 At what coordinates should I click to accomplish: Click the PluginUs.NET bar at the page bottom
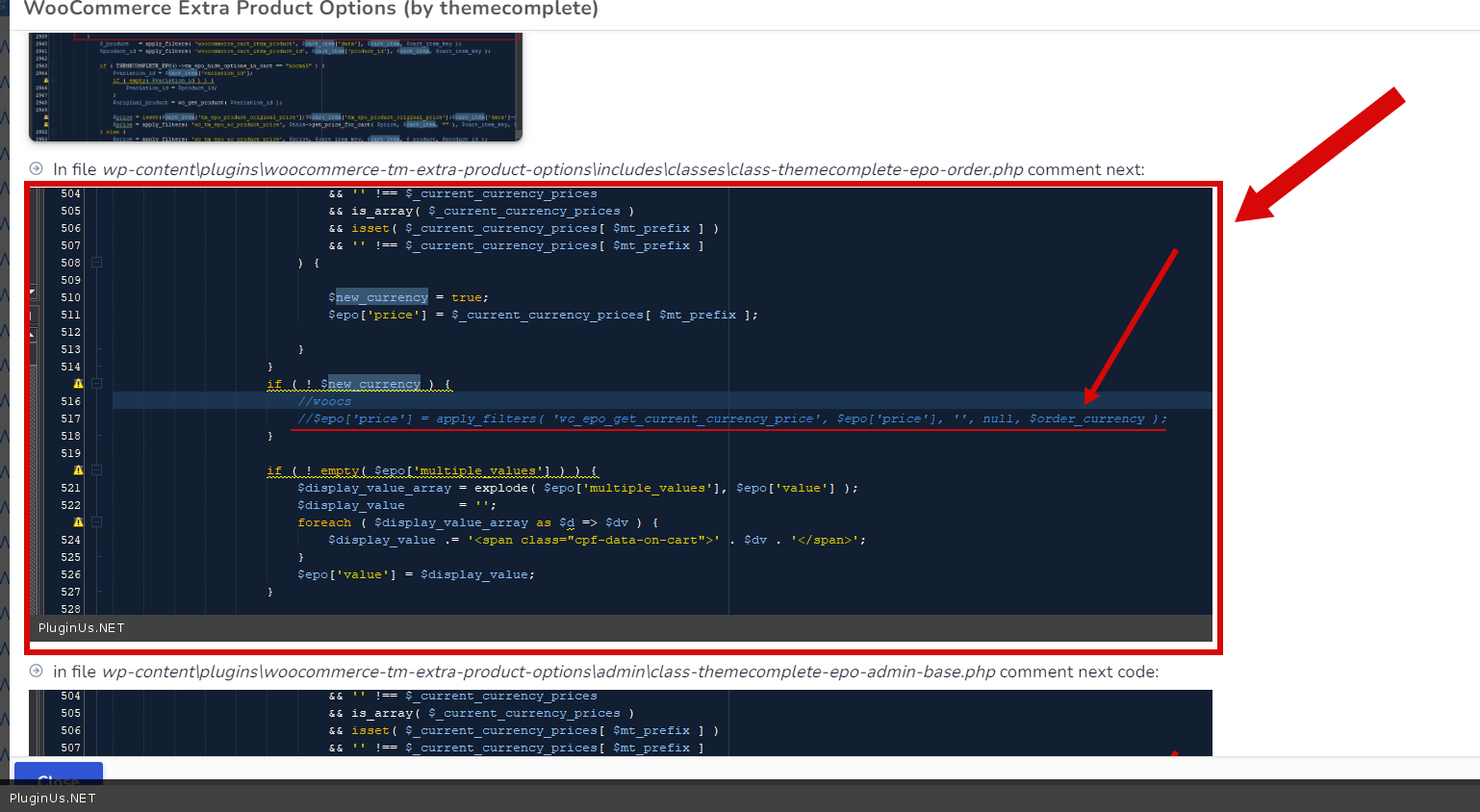tap(53, 799)
